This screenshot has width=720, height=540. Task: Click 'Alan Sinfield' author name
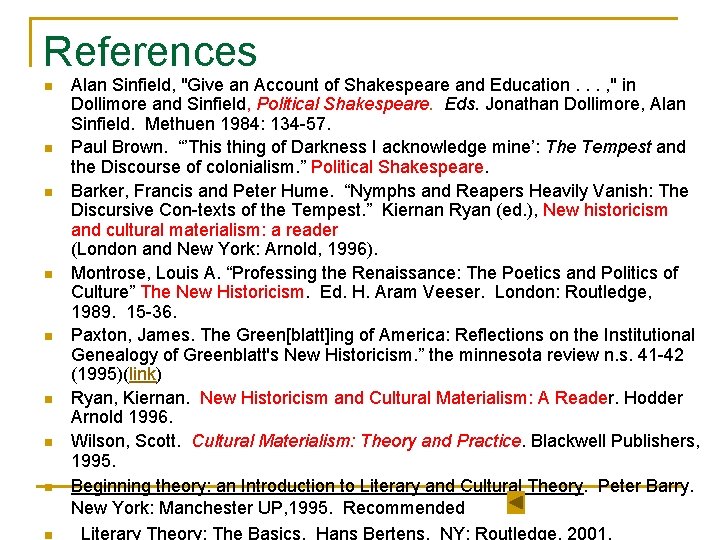point(121,85)
